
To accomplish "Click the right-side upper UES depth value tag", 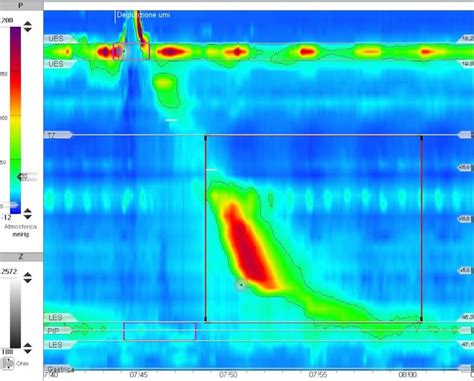I will click(x=466, y=39).
